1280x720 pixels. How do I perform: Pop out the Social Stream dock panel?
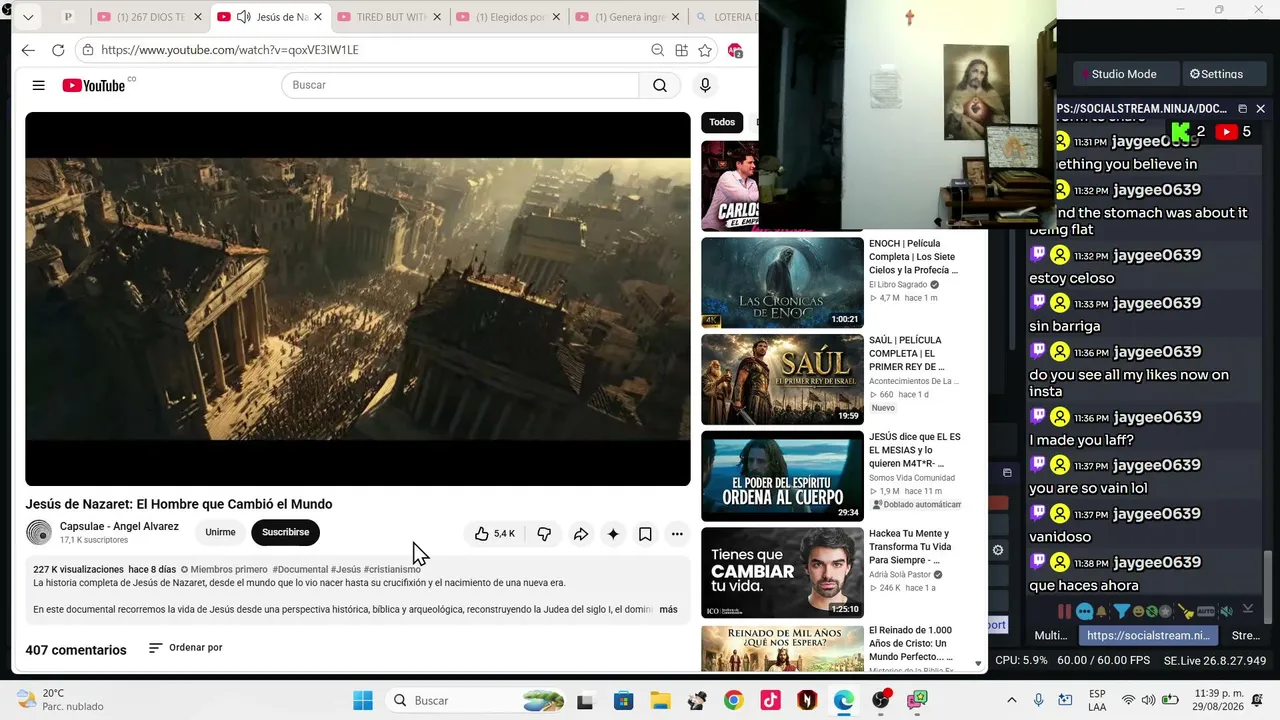[x=1243, y=108]
